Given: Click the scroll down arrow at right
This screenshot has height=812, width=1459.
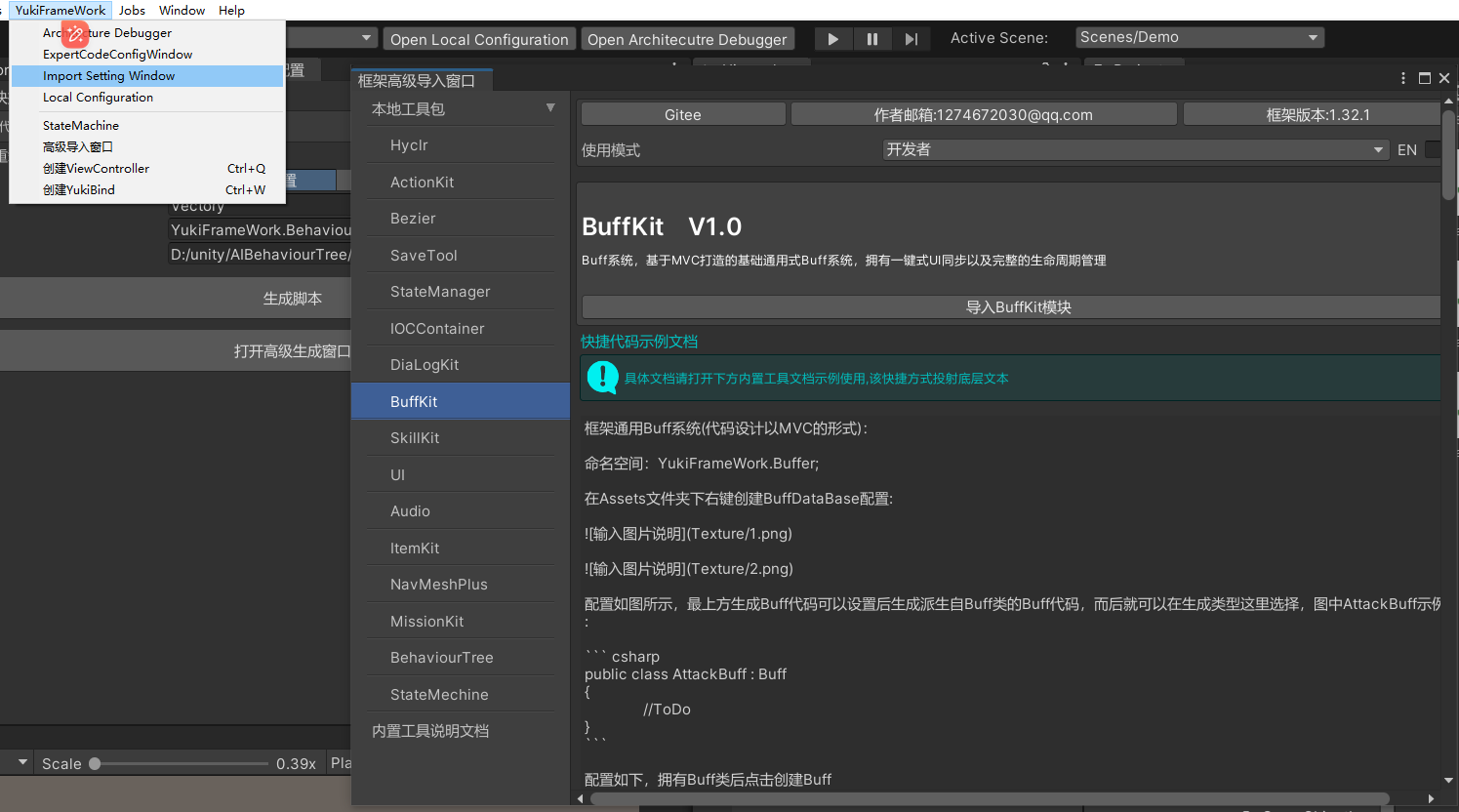Looking at the screenshot, I should coord(1448,781).
